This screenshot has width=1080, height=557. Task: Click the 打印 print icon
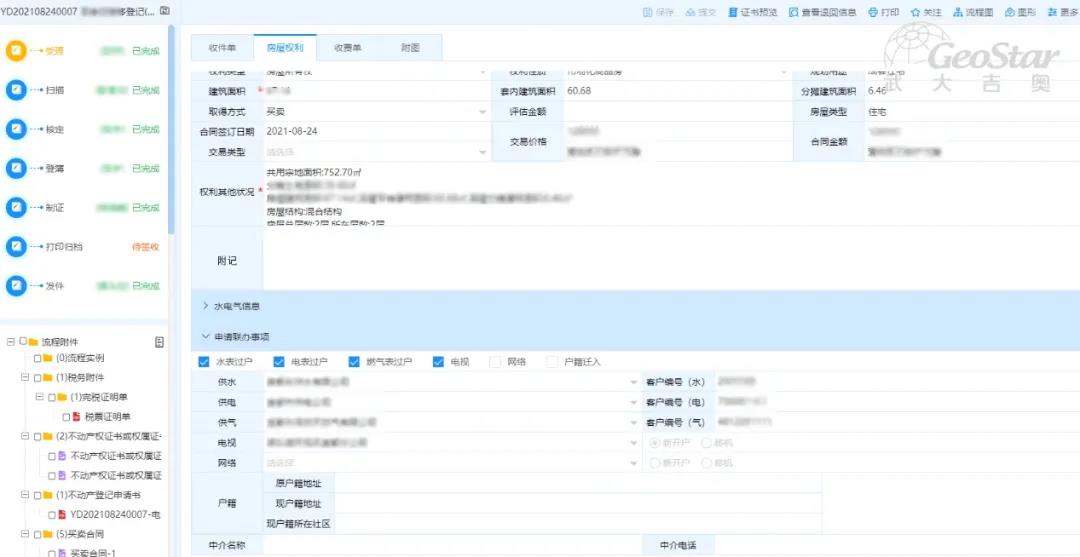click(873, 12)
